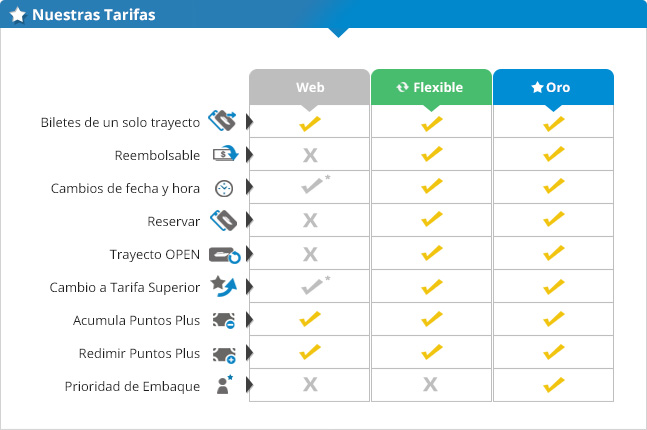Click the gray Web column header
The image size is (647, 430).
click(309, 87)
